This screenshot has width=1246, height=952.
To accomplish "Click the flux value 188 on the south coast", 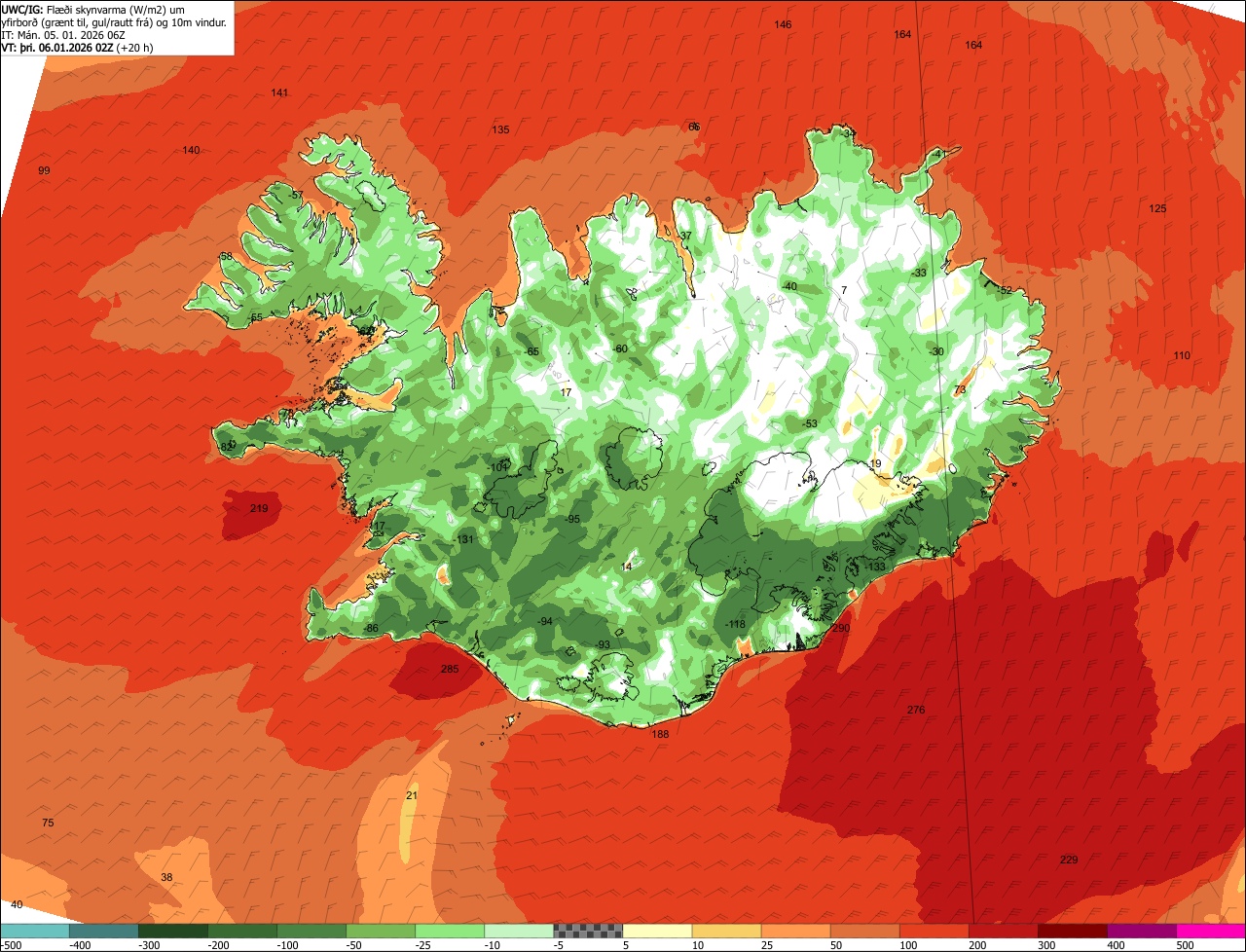I will [660, 734].
